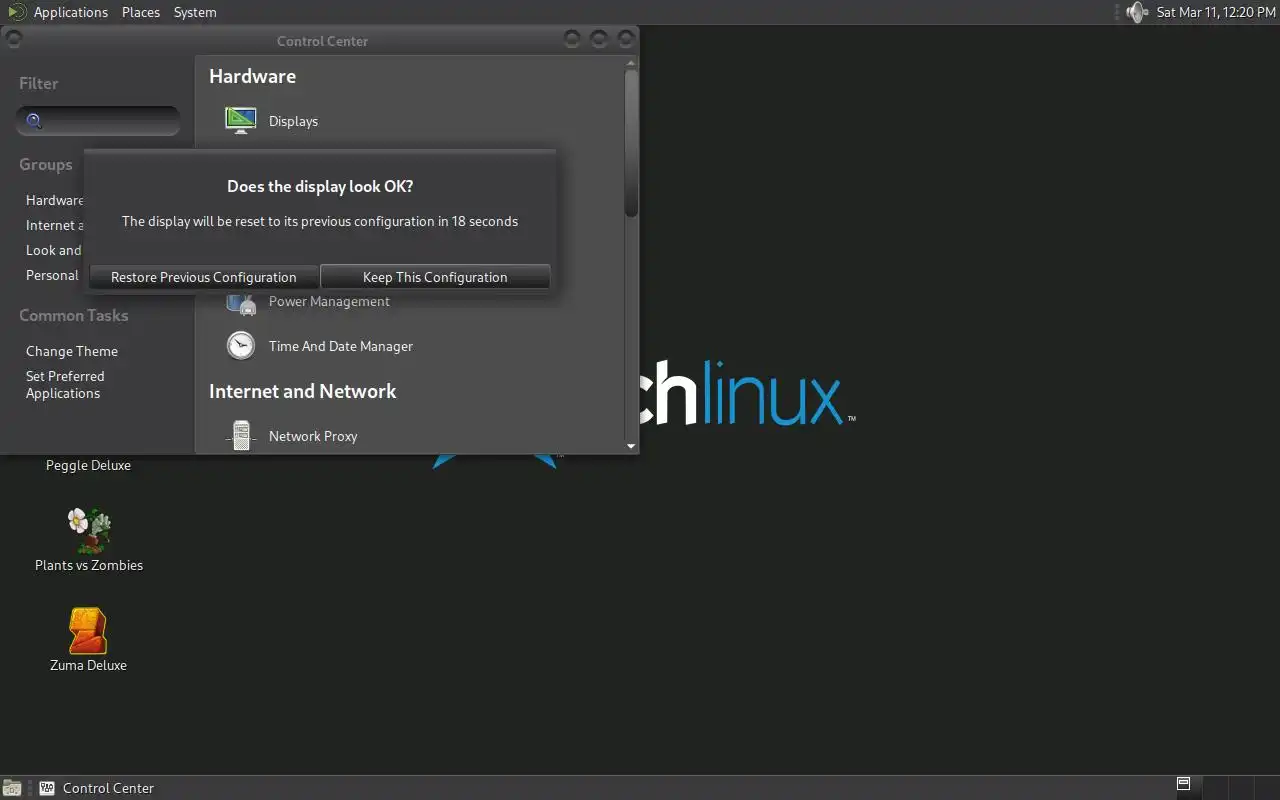Click the Control Center vertical scrollbar thumb
Image resolution: width=1280 pixels, height=800 pixels.
[x=631, y=143]
